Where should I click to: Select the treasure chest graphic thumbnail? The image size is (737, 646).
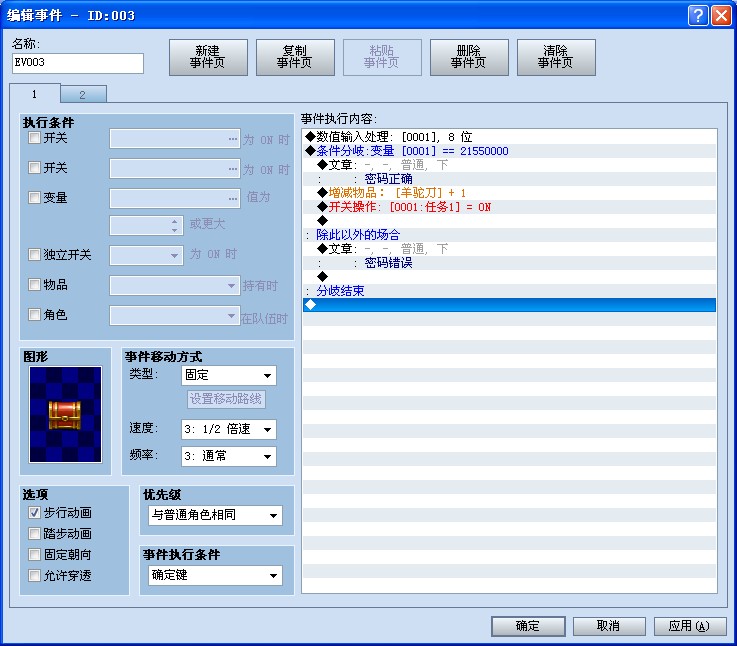point(65,414)
